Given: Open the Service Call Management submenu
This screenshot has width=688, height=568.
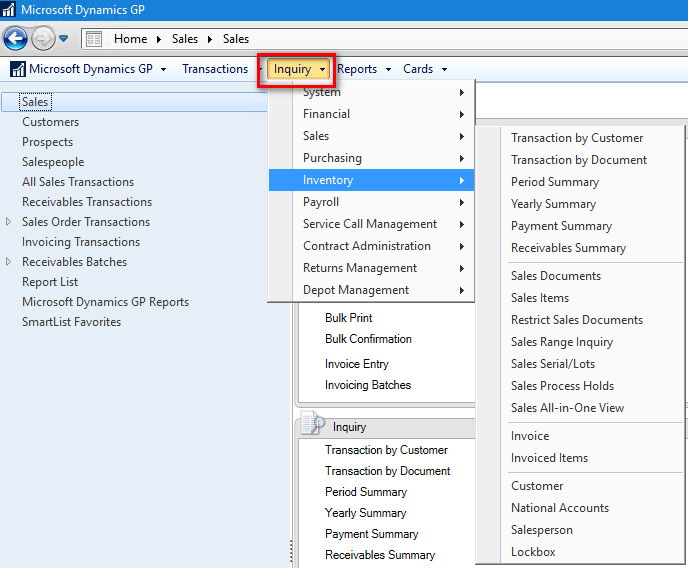Looking at the screenshot, I should point(372,224).
